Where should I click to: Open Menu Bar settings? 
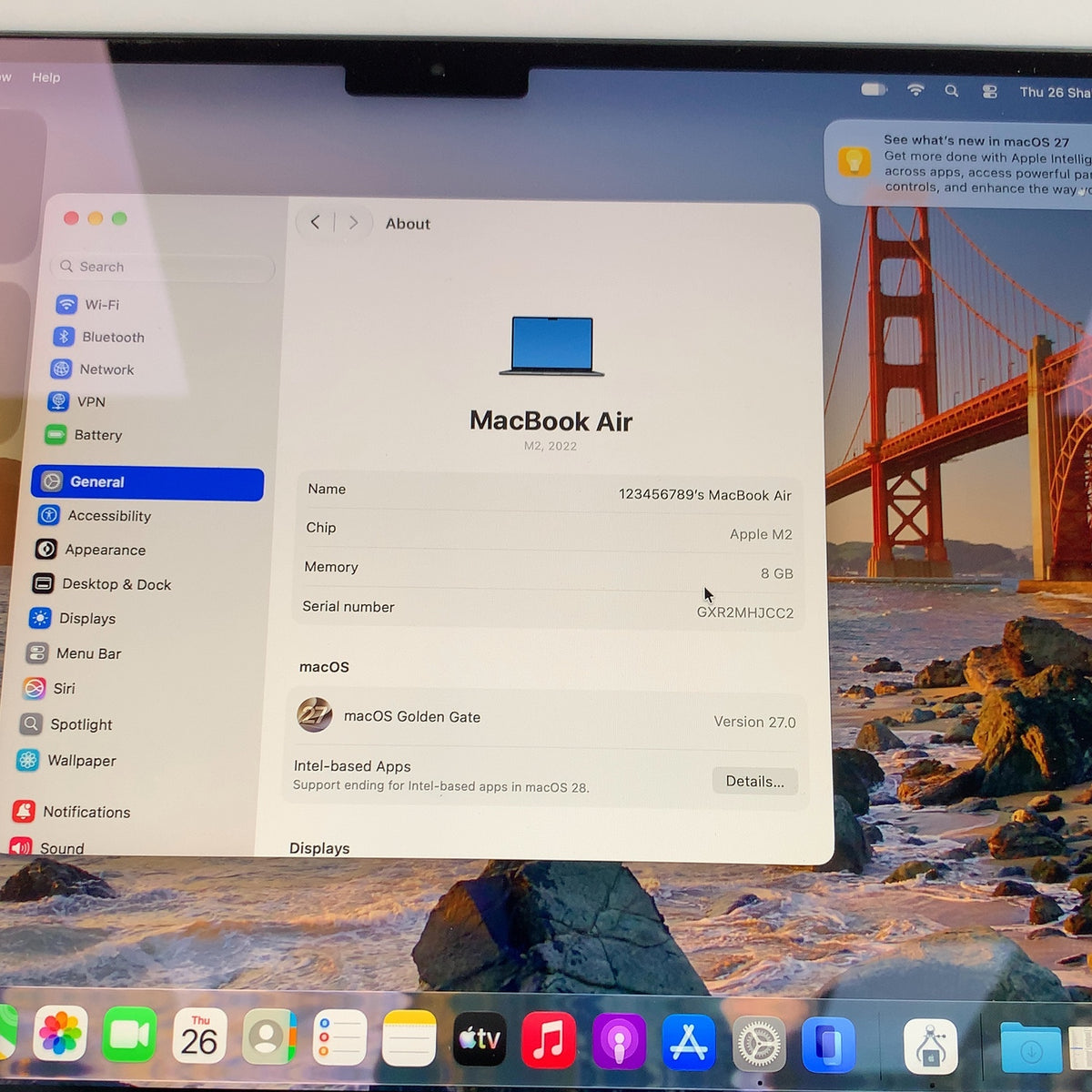click(74, 653)
